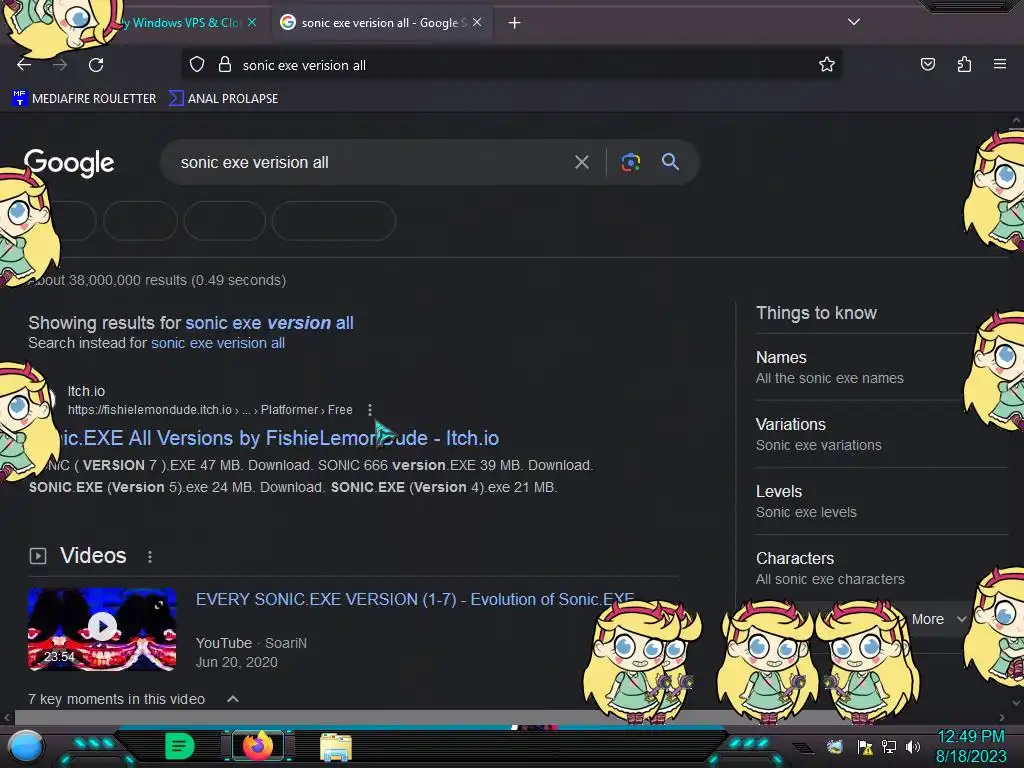
Task: Open the three-dot menu of Itch.io result
Action: [370, 409]
